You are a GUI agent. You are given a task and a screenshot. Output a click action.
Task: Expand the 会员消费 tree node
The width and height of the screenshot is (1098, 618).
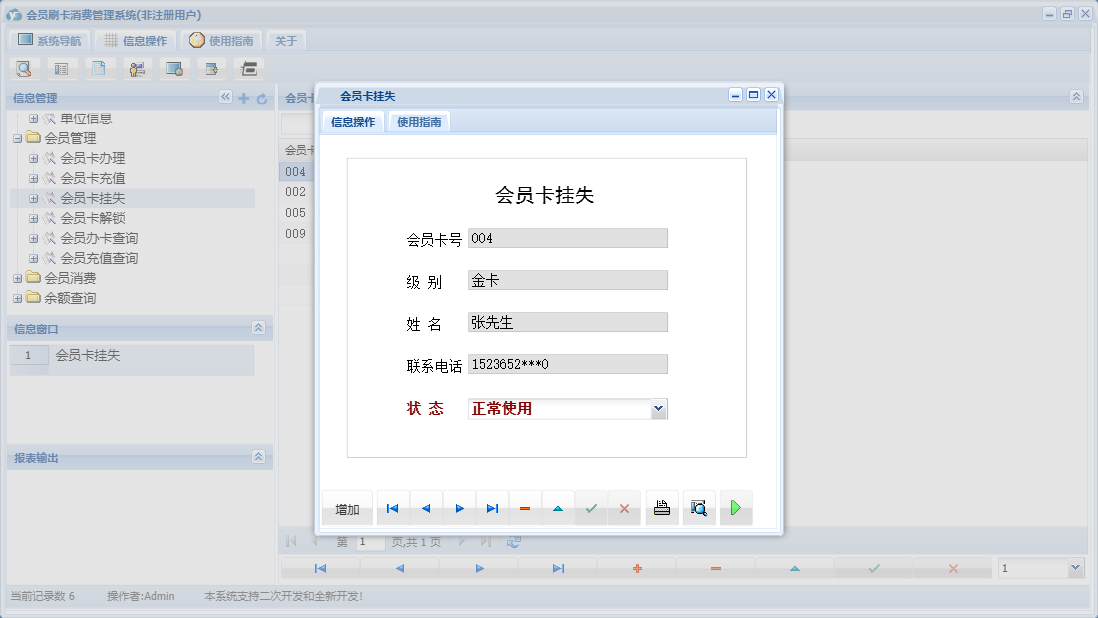pos(16,278)
